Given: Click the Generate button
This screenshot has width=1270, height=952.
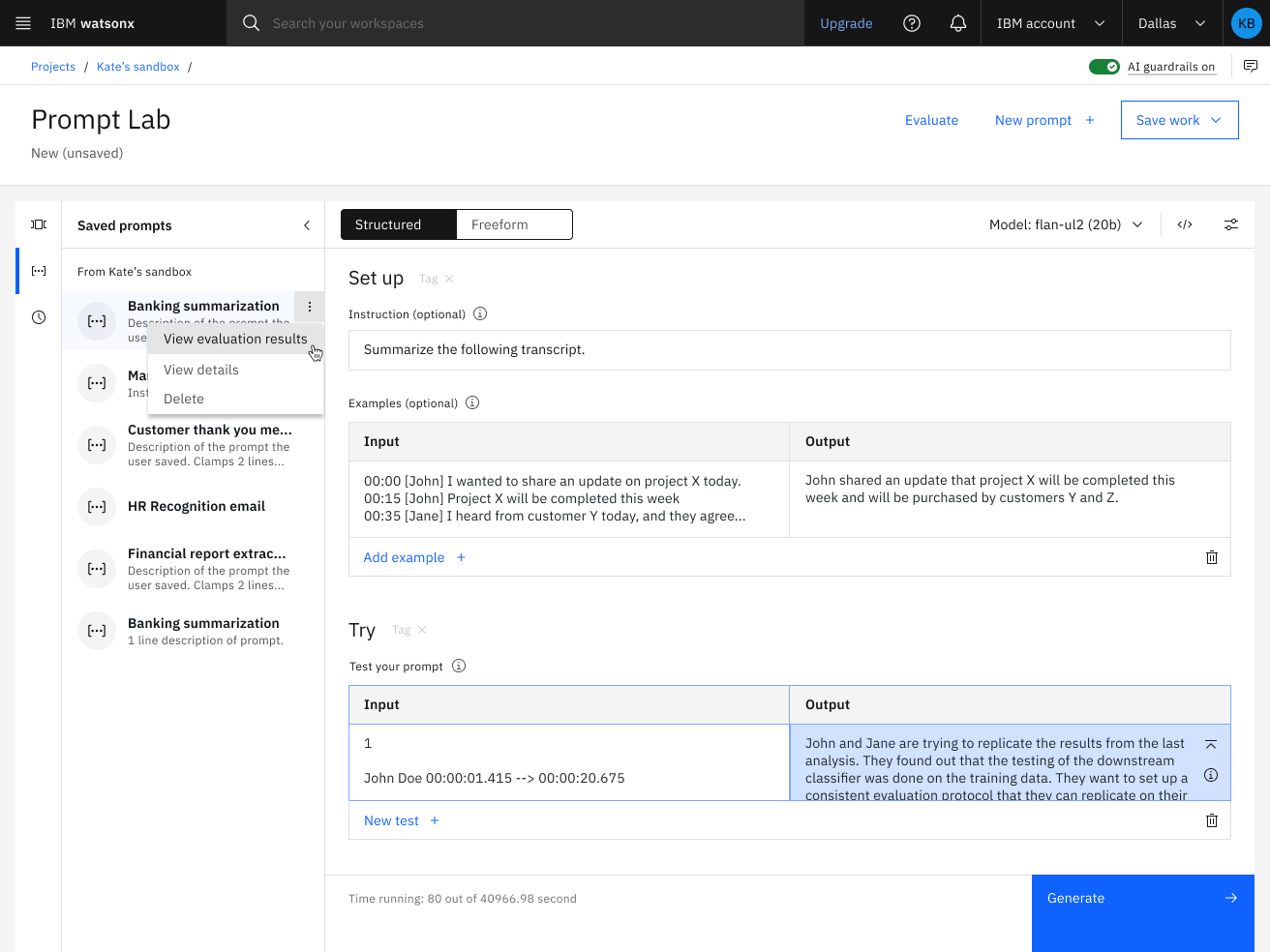Looking at the screenshot, I should (x=1143, y=913).
